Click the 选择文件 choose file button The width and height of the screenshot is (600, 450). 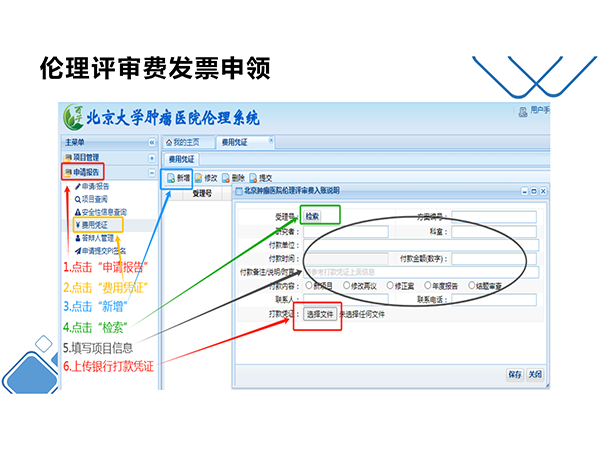click(320, 314)
